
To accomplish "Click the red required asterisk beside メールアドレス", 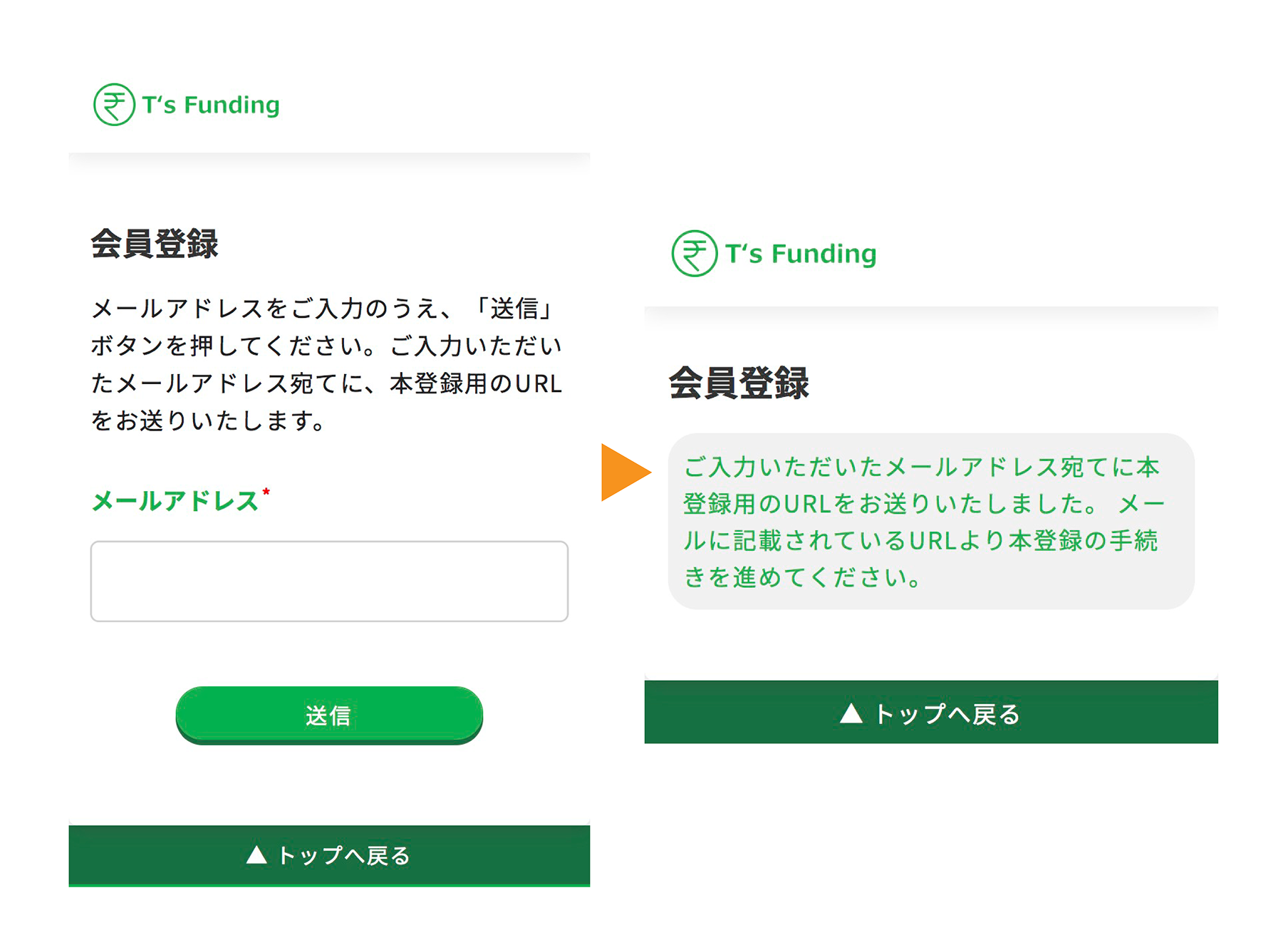I will pyautogui.click(x=266, y=492).
